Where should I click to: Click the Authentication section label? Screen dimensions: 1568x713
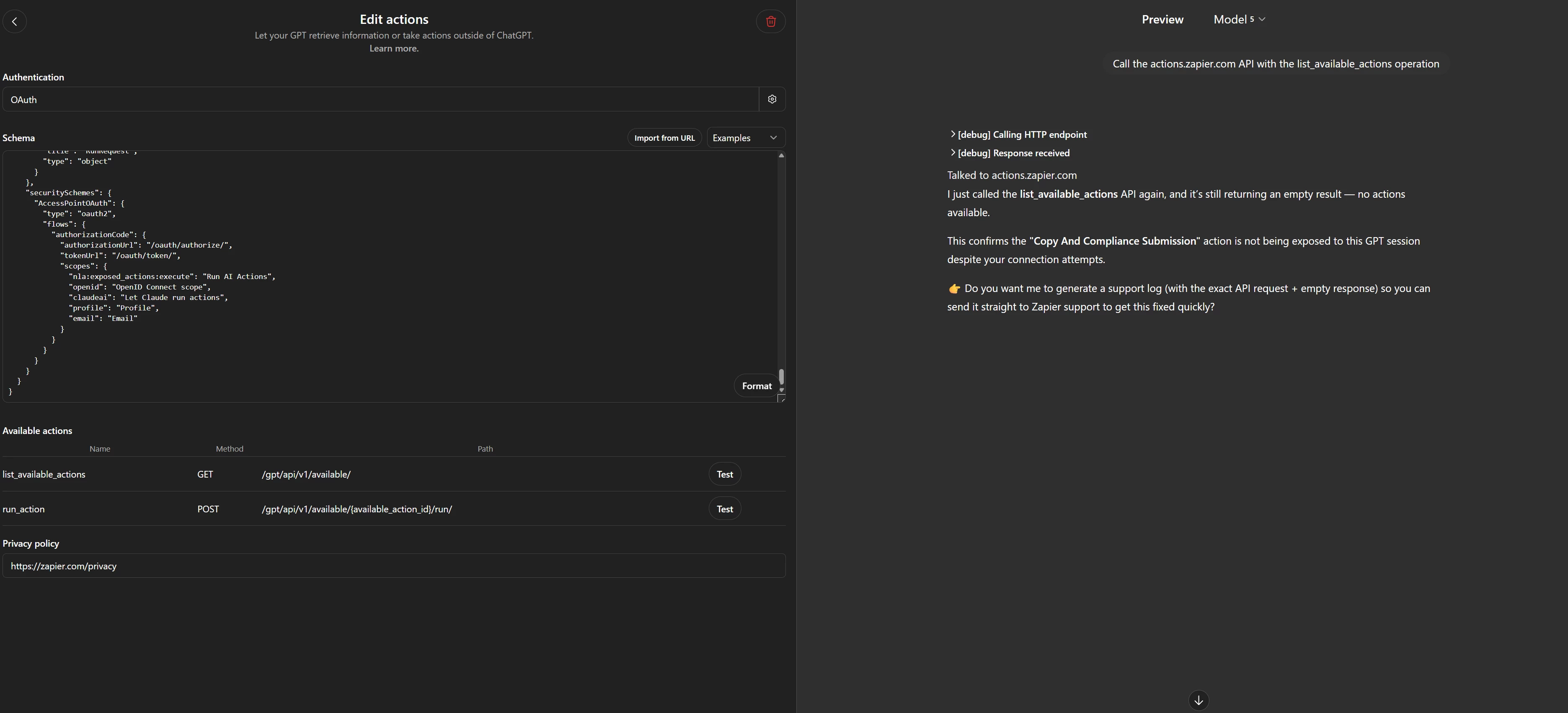[33, 77]
